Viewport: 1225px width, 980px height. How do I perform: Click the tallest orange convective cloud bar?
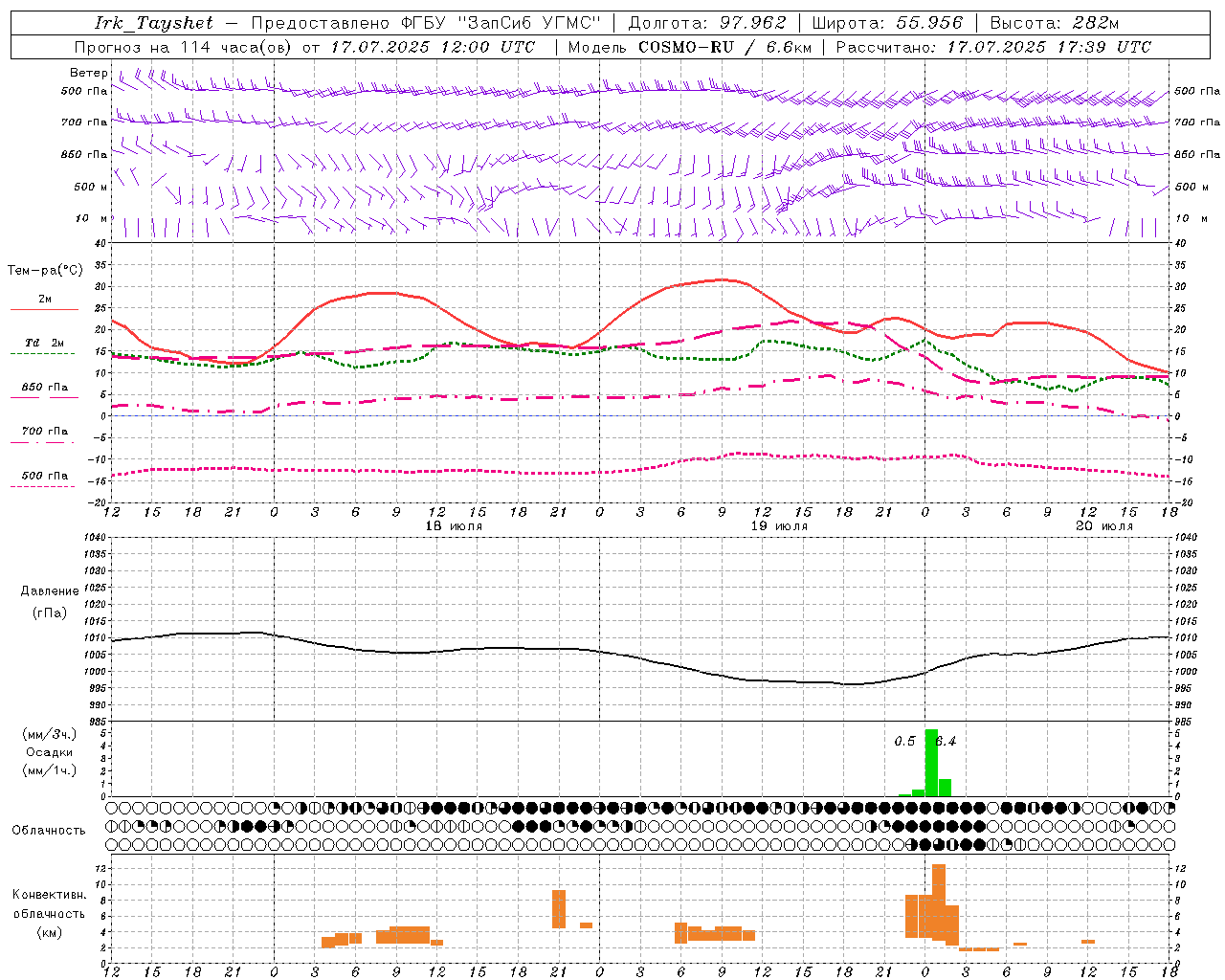939,903
